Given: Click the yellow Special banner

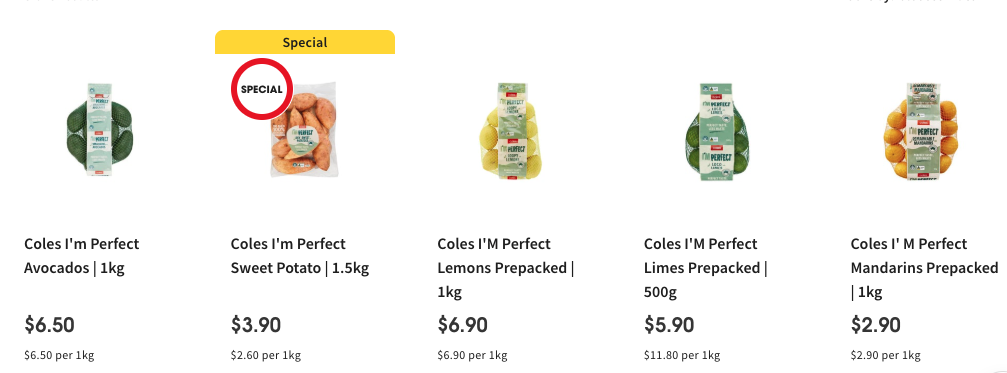Looking at the screenshot, I should coord(305,42).
